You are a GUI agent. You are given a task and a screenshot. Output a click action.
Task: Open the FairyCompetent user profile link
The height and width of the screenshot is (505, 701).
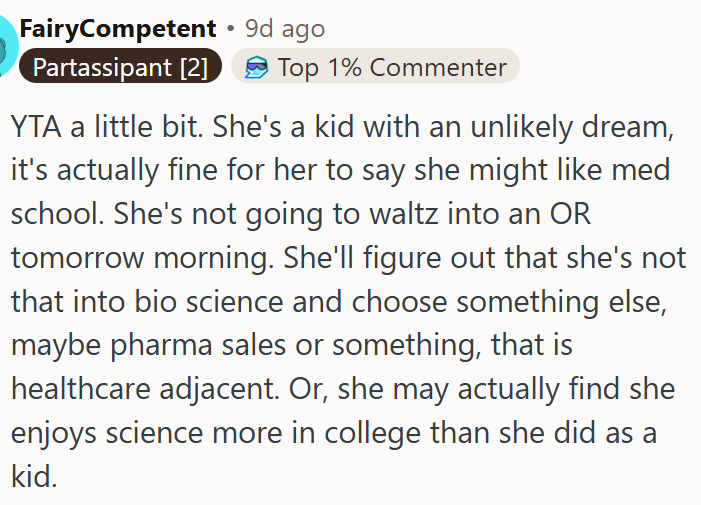(x=118, y=29)
